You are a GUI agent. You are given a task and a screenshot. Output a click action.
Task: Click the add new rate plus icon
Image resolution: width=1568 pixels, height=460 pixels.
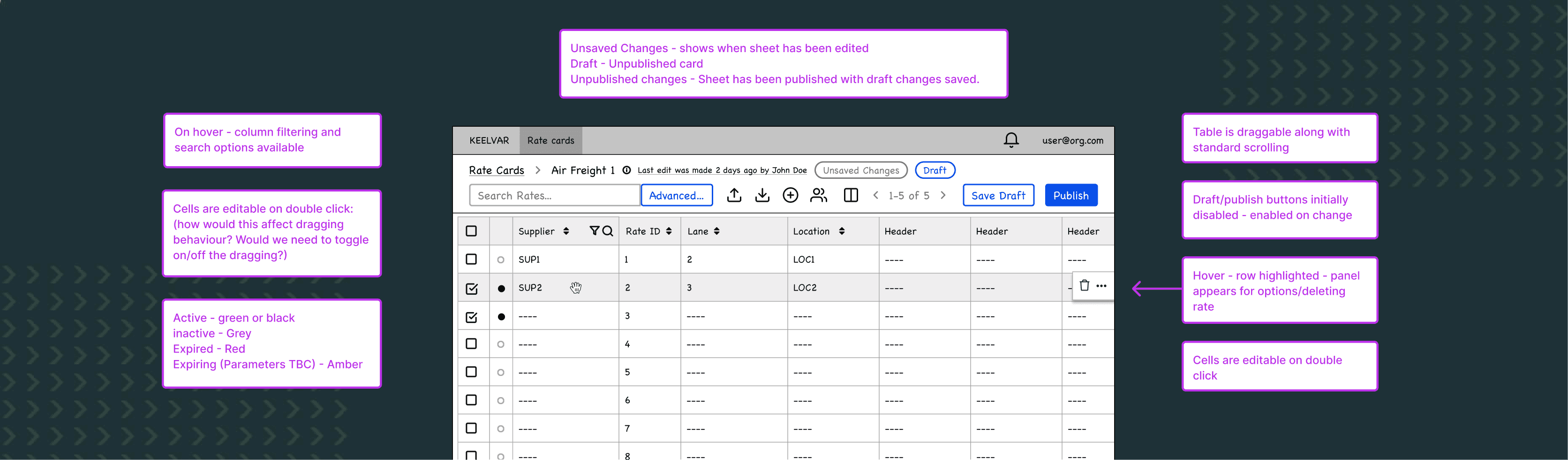(790, 195)
